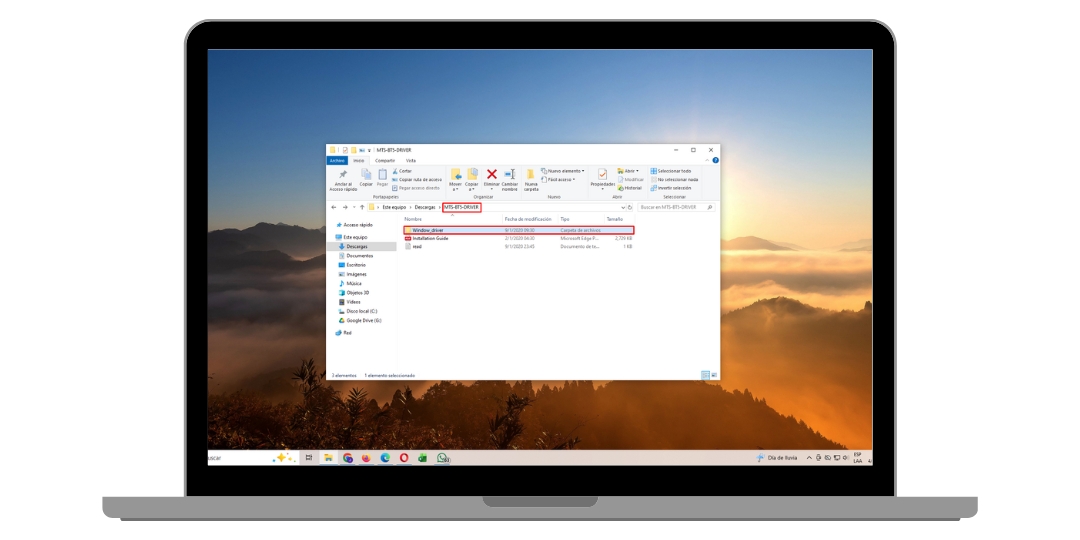Screen dimensions: 1080x540
Task: Click the red Eliminar delete icon
Action: coord(491,176)
